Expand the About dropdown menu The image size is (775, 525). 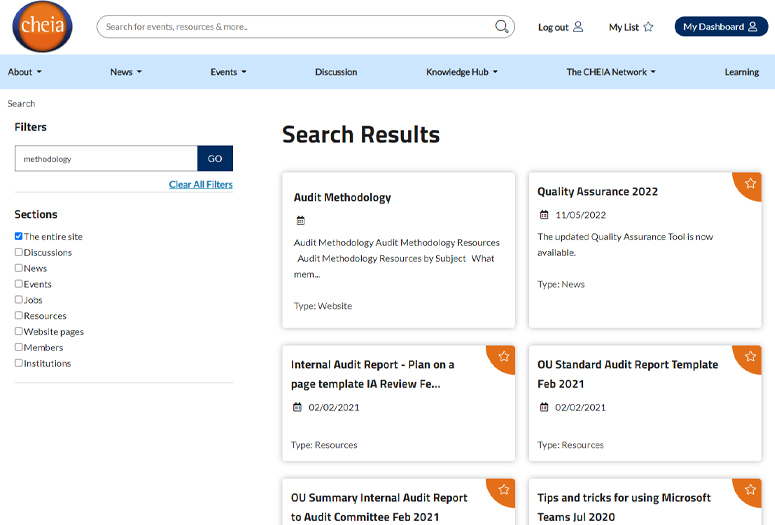pos(25,72)
